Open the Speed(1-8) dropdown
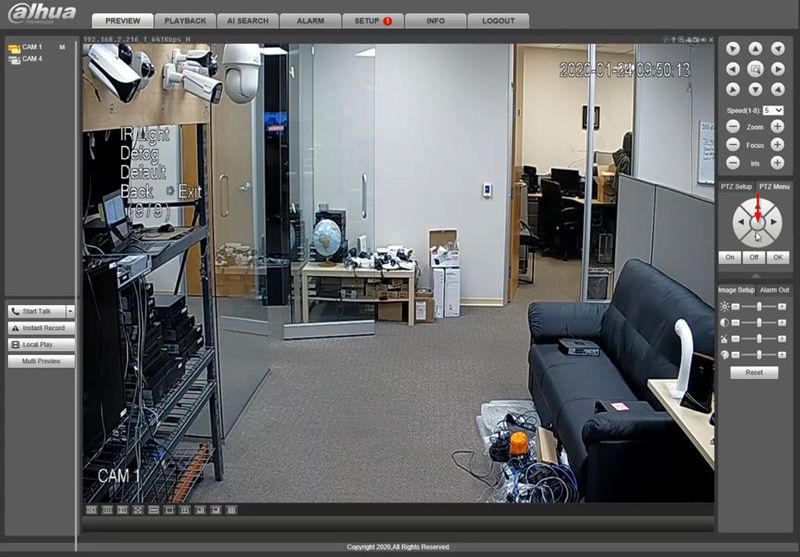The image size is (800, 557). pyautogui.click(x=773, y=110)
